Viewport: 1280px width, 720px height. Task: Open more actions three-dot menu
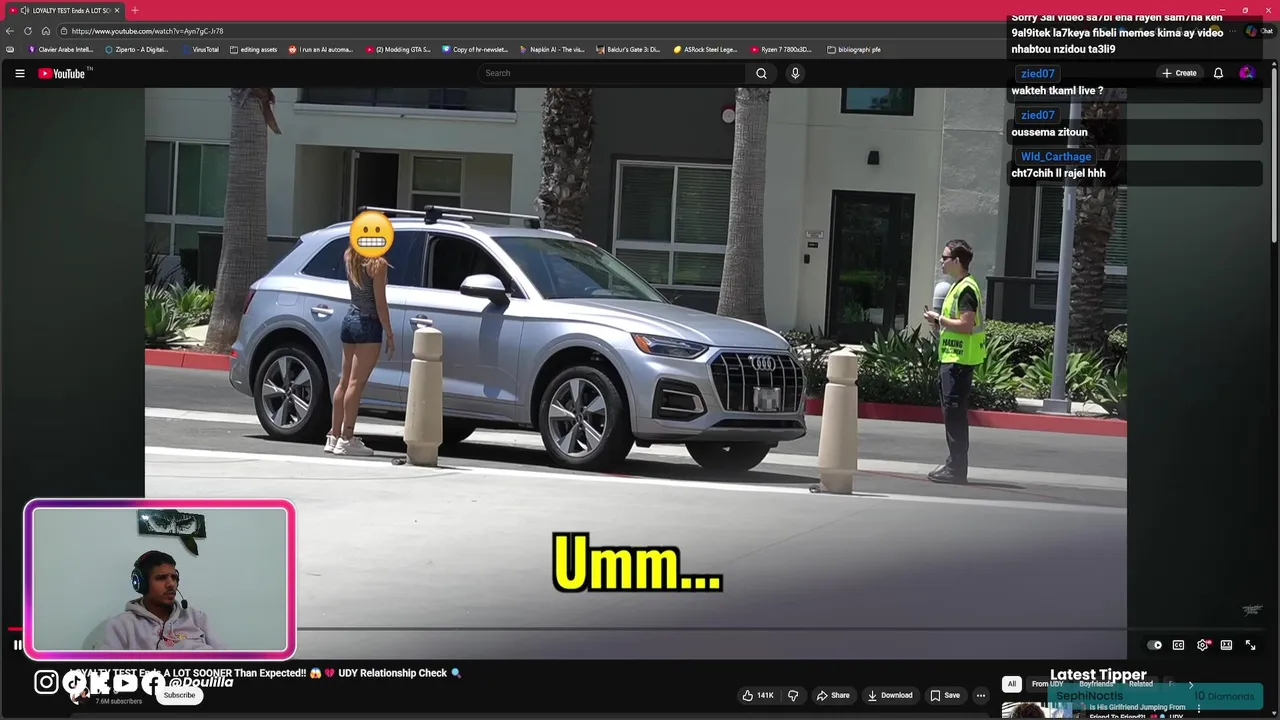point(981,695)
